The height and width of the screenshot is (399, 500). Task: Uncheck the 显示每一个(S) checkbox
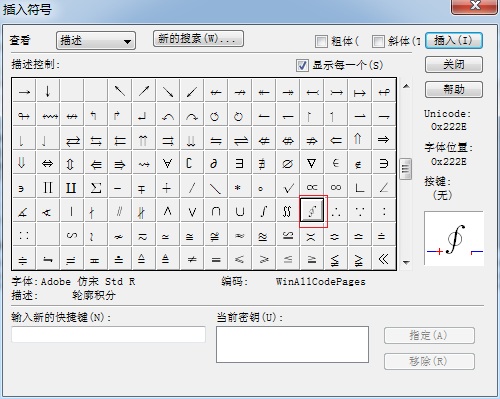pos(302,65)
